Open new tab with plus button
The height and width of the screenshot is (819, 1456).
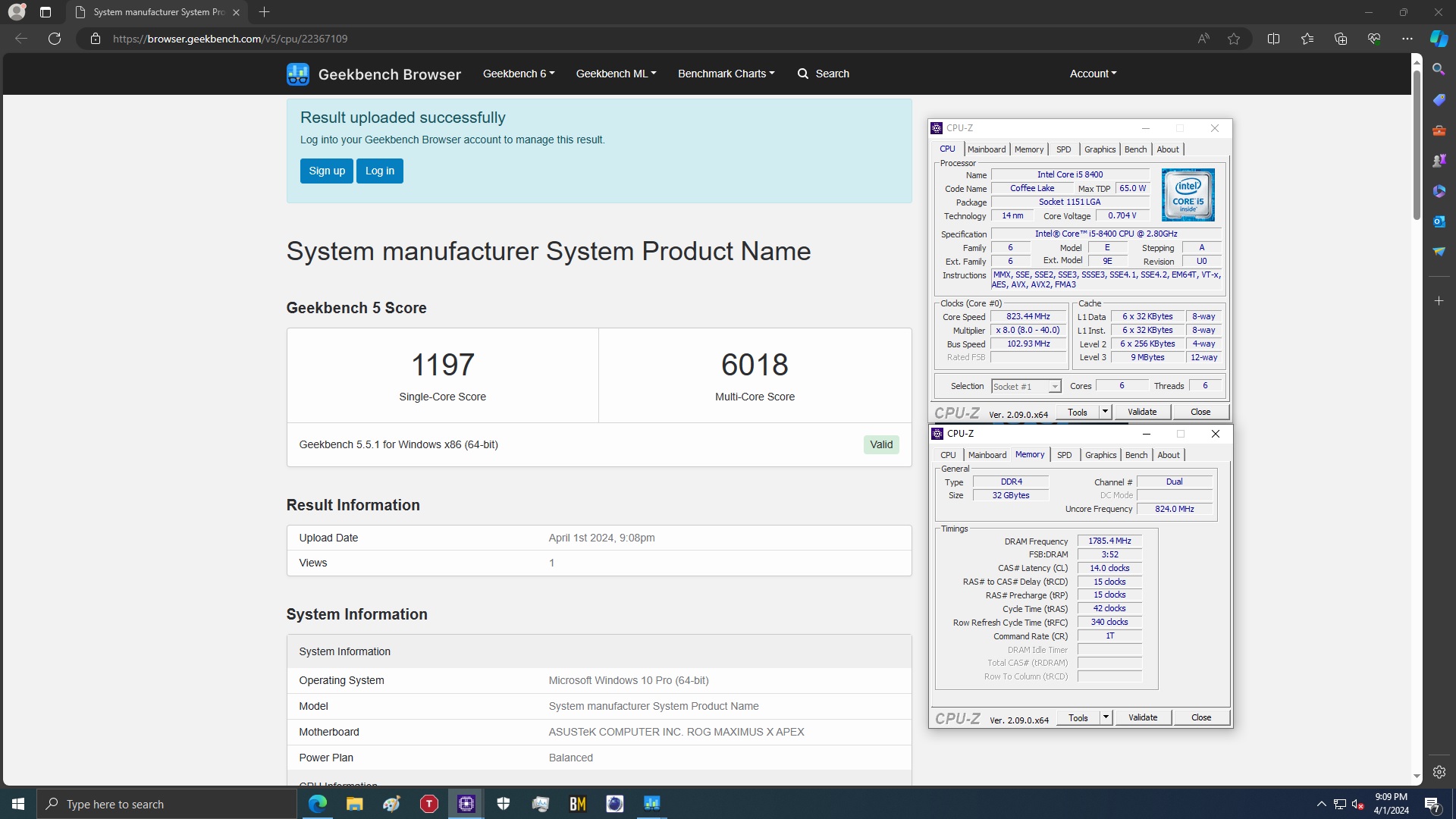[264, 12]
